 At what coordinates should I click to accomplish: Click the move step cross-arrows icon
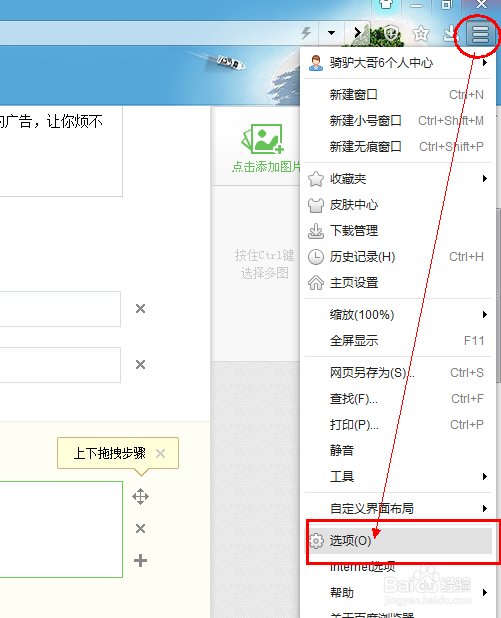tap(140, 497)
